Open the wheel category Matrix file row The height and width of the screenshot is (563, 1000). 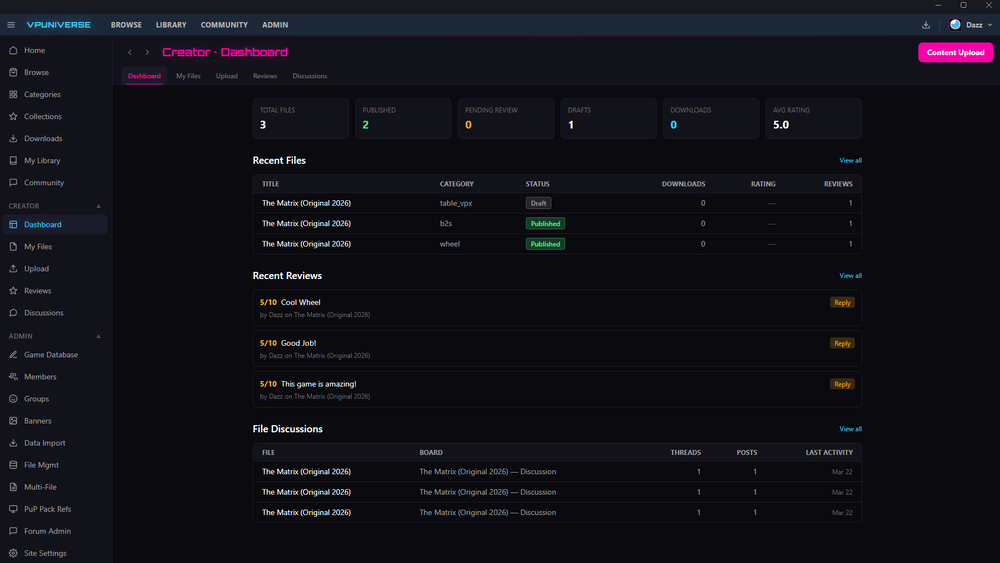tap(557, 244)
